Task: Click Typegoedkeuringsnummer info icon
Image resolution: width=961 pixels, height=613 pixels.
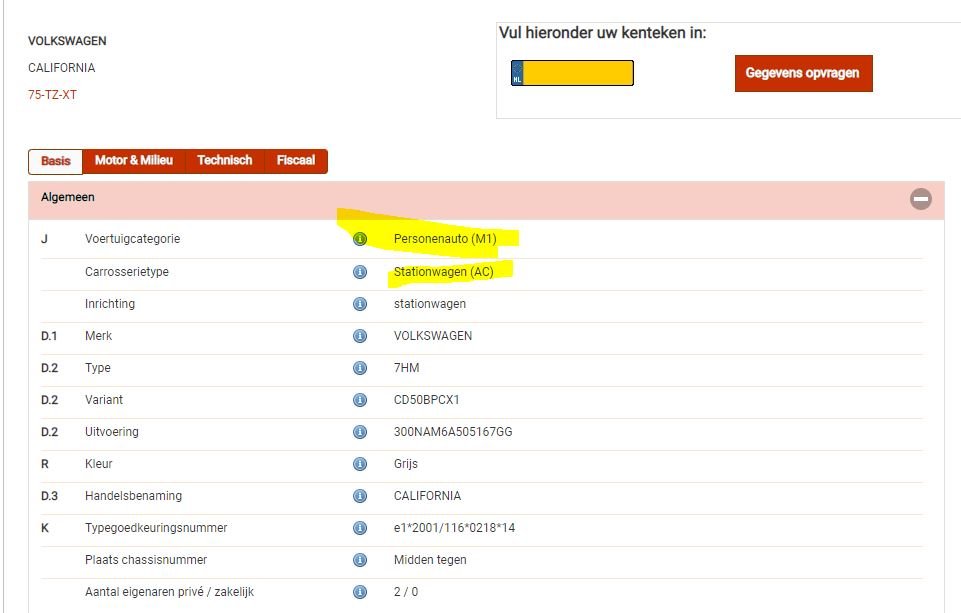Action: click(x=360, y=528)
